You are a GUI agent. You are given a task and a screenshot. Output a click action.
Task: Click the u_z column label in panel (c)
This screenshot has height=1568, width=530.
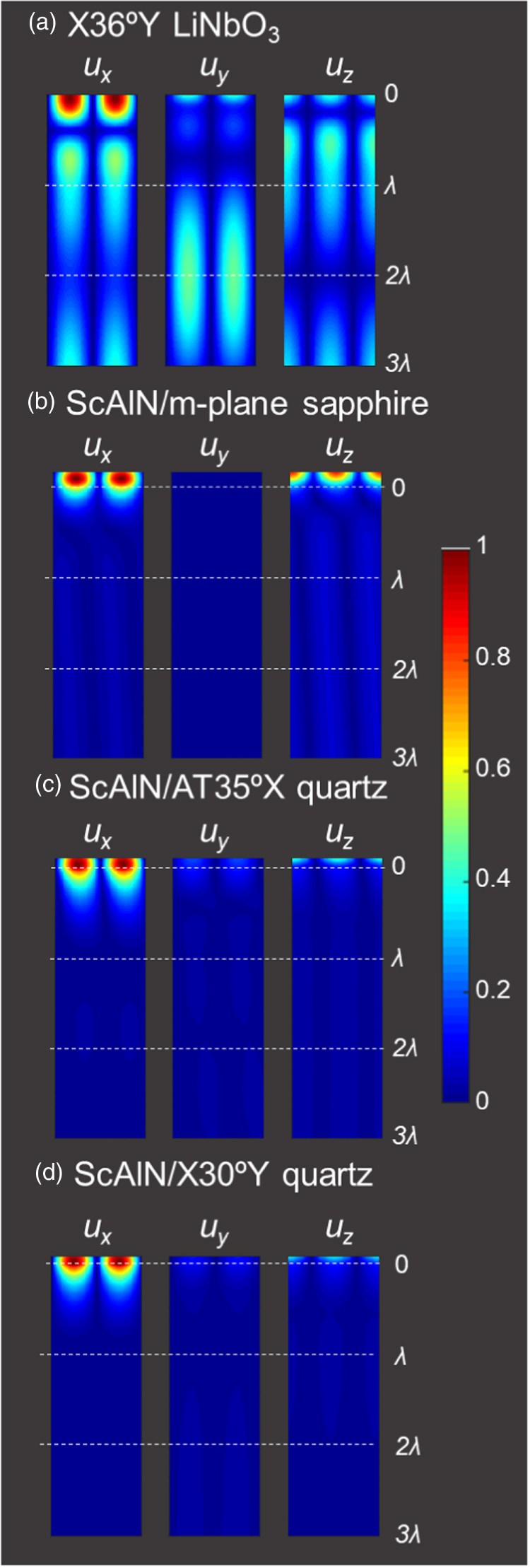(x=339, y=835)
